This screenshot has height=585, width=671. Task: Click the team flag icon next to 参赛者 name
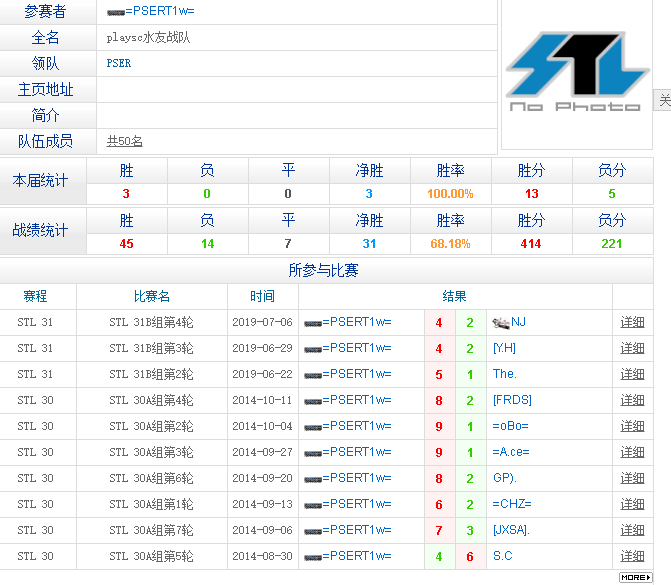[x=116, y=13]
